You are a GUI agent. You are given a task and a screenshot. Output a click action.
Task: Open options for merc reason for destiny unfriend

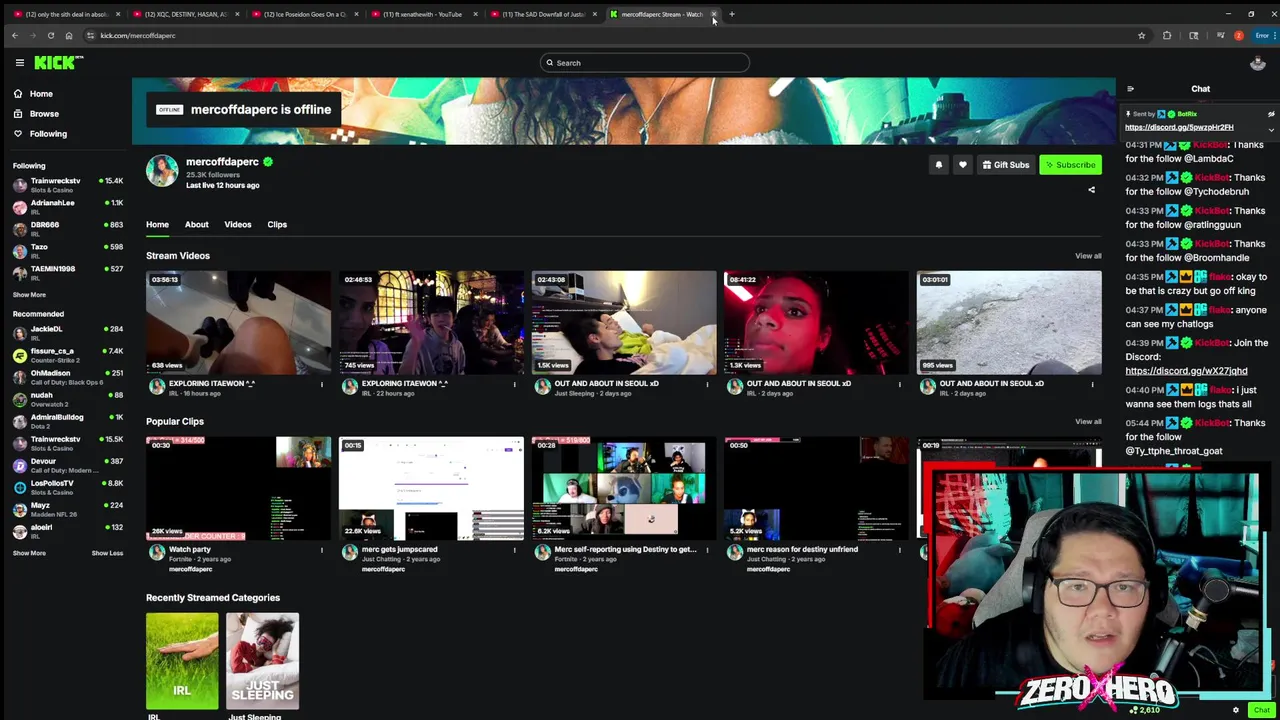pos(900,550)
